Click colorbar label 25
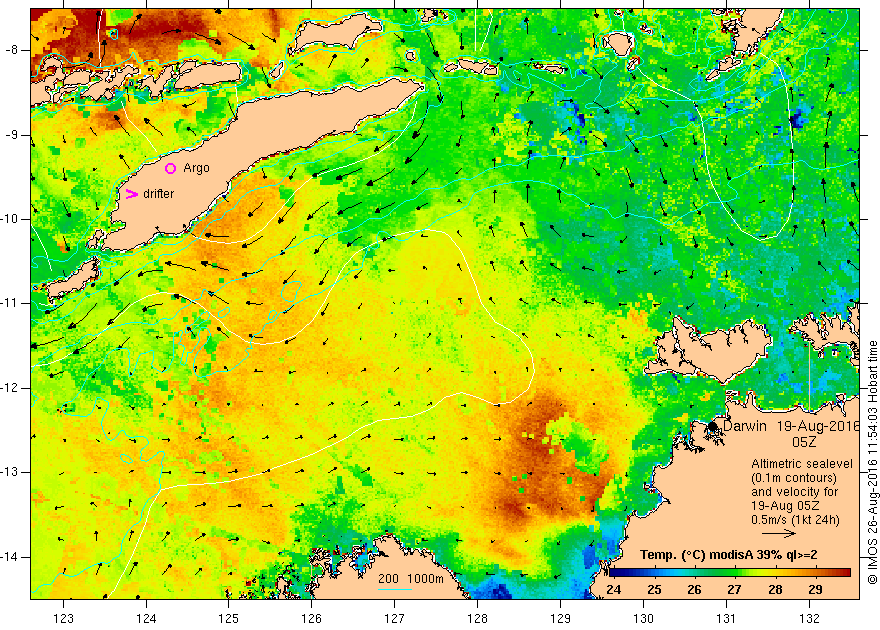Screen dimensions: 880x630 (654, 590)
